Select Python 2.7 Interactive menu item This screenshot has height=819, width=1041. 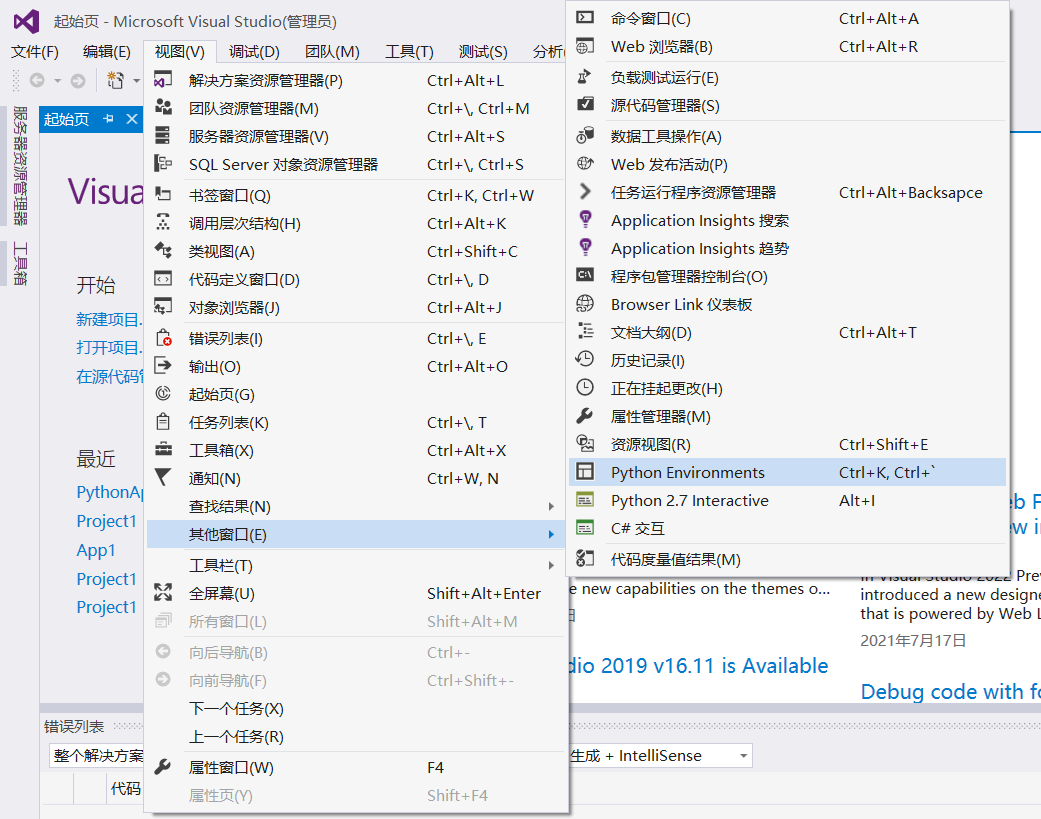point(787,500)
